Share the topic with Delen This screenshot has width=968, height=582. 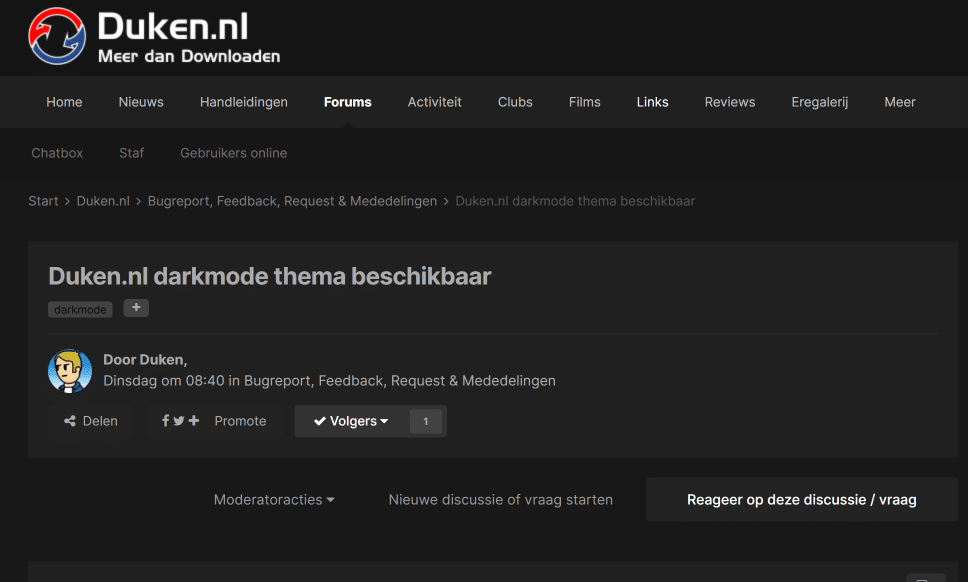tap(91, 421)
